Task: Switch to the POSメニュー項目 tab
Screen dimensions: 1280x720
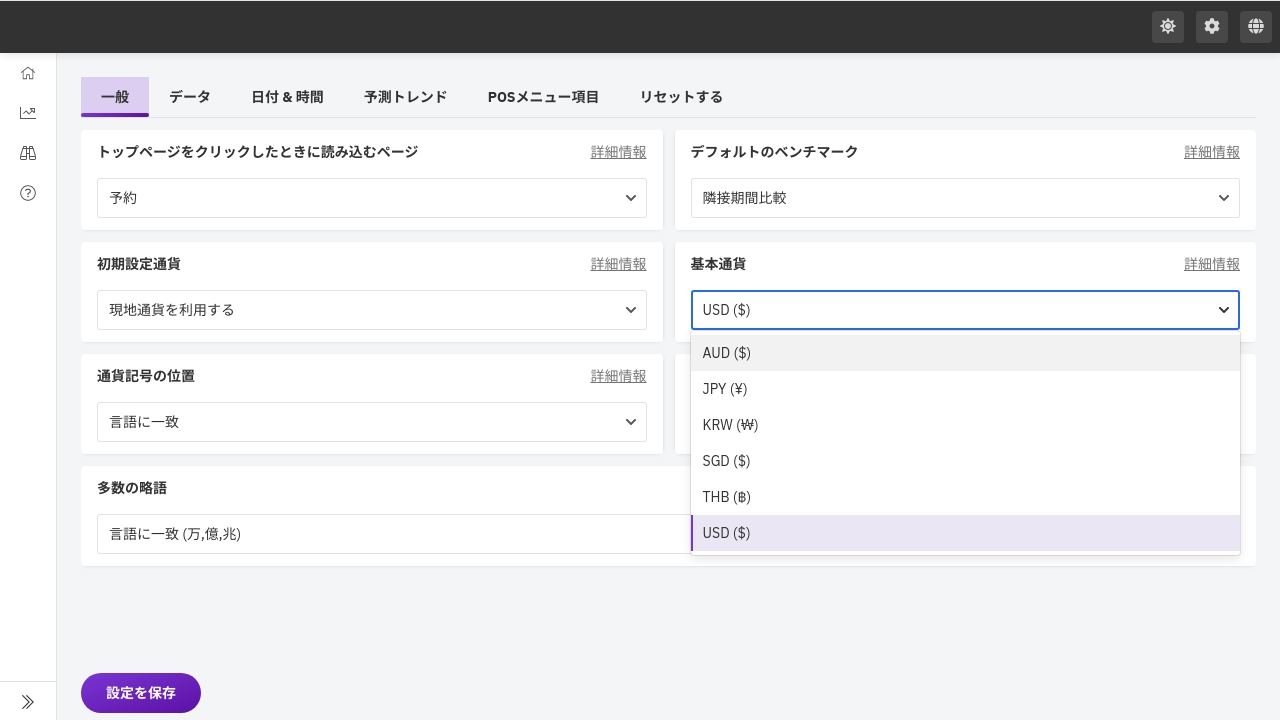Action: (543, 97)
